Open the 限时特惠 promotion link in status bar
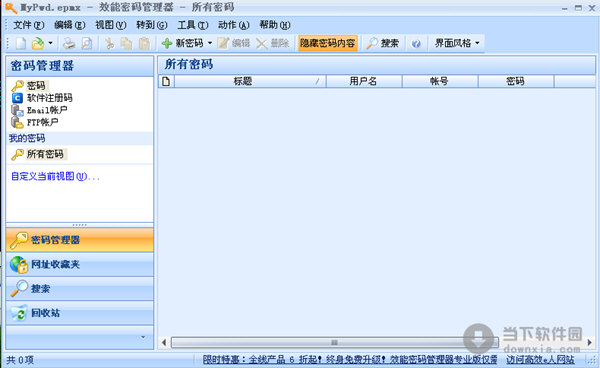 point(350,360)
